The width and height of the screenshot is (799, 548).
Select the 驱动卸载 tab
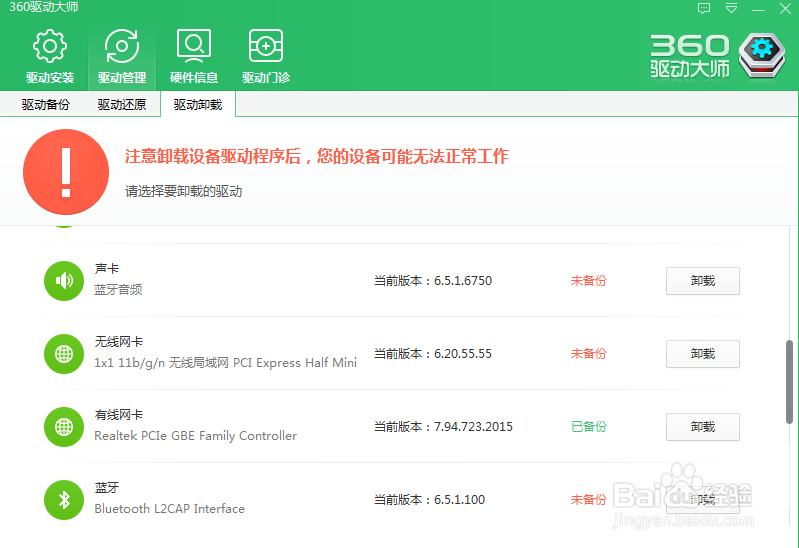198,105
